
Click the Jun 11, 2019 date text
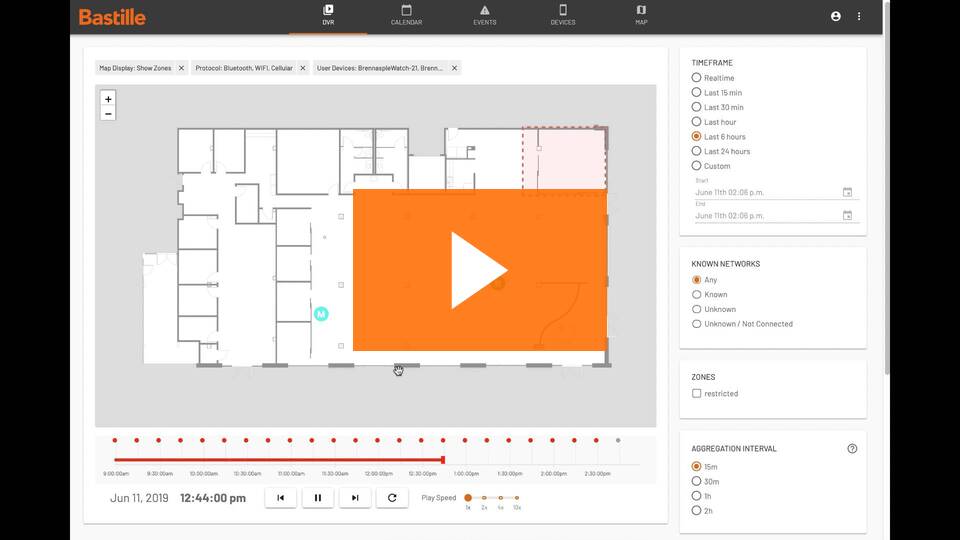139,498
